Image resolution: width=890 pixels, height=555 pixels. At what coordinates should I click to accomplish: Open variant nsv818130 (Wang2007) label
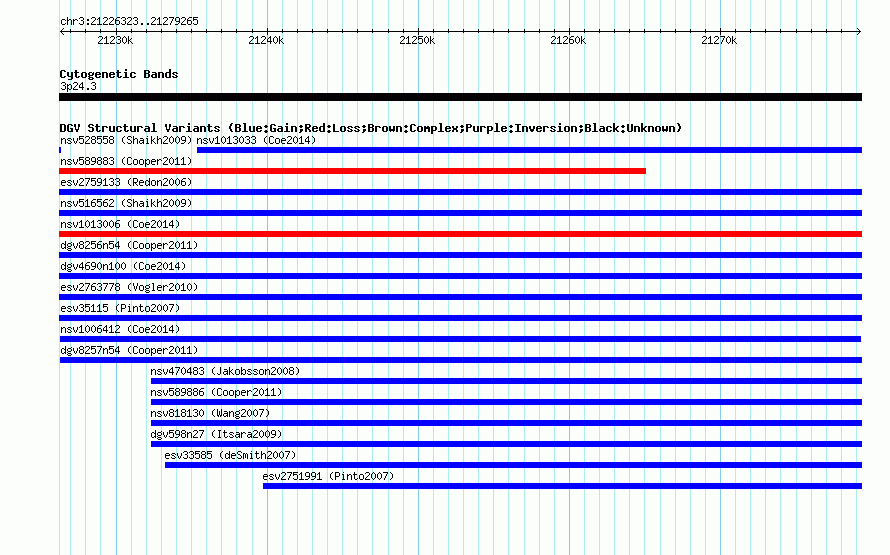click(x=210, y=413)
